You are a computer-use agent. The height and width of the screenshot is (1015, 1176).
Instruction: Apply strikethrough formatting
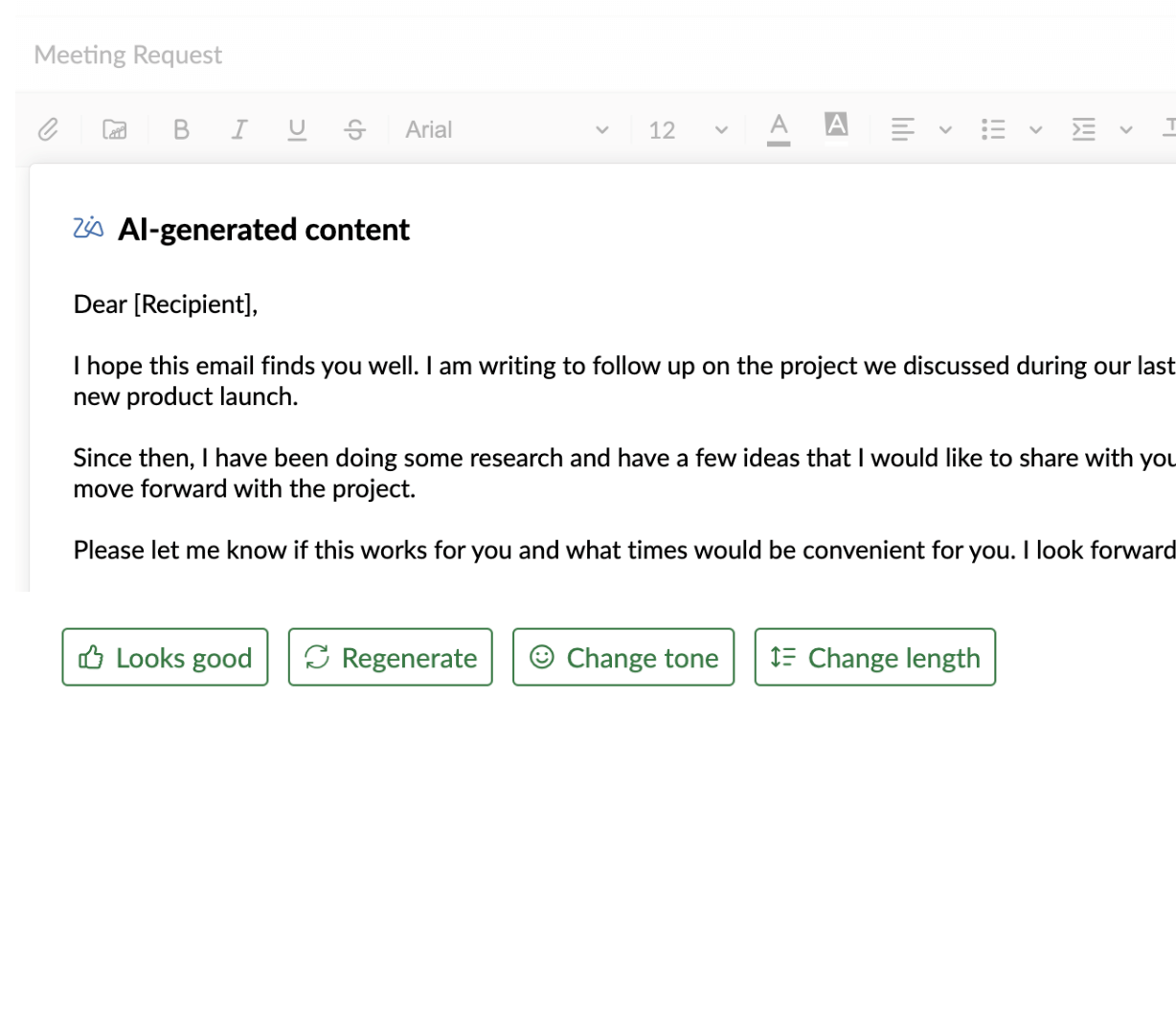[355, 129]
